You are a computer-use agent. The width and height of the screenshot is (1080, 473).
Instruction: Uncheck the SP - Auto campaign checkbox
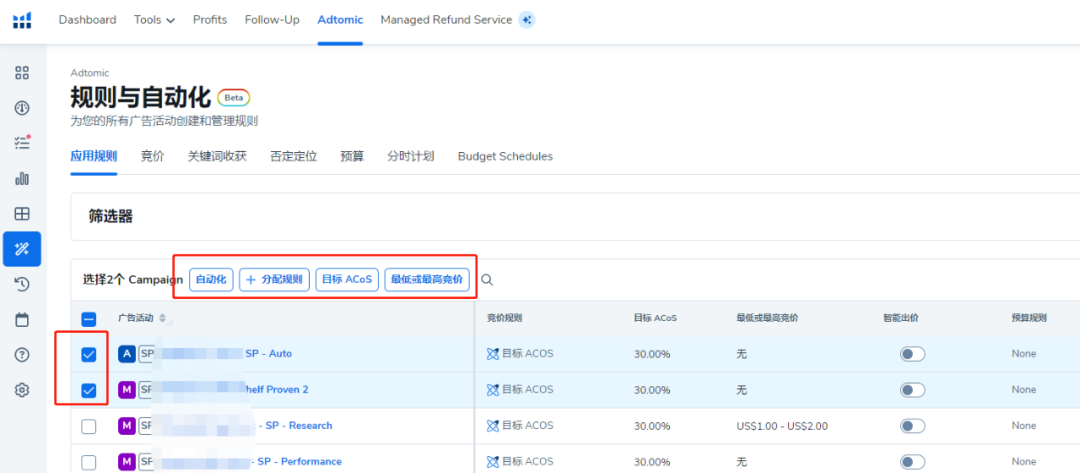[89, 355]
